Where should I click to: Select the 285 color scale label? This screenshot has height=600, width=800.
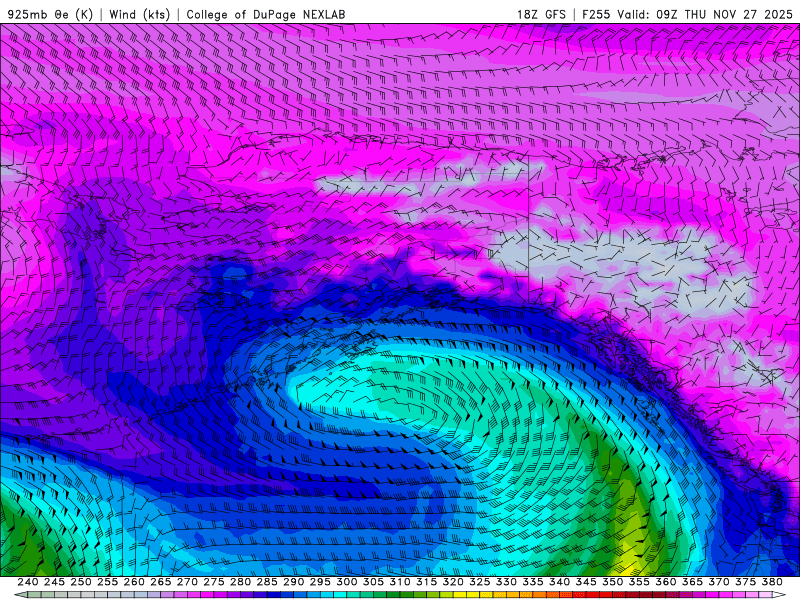coord(267,582)
